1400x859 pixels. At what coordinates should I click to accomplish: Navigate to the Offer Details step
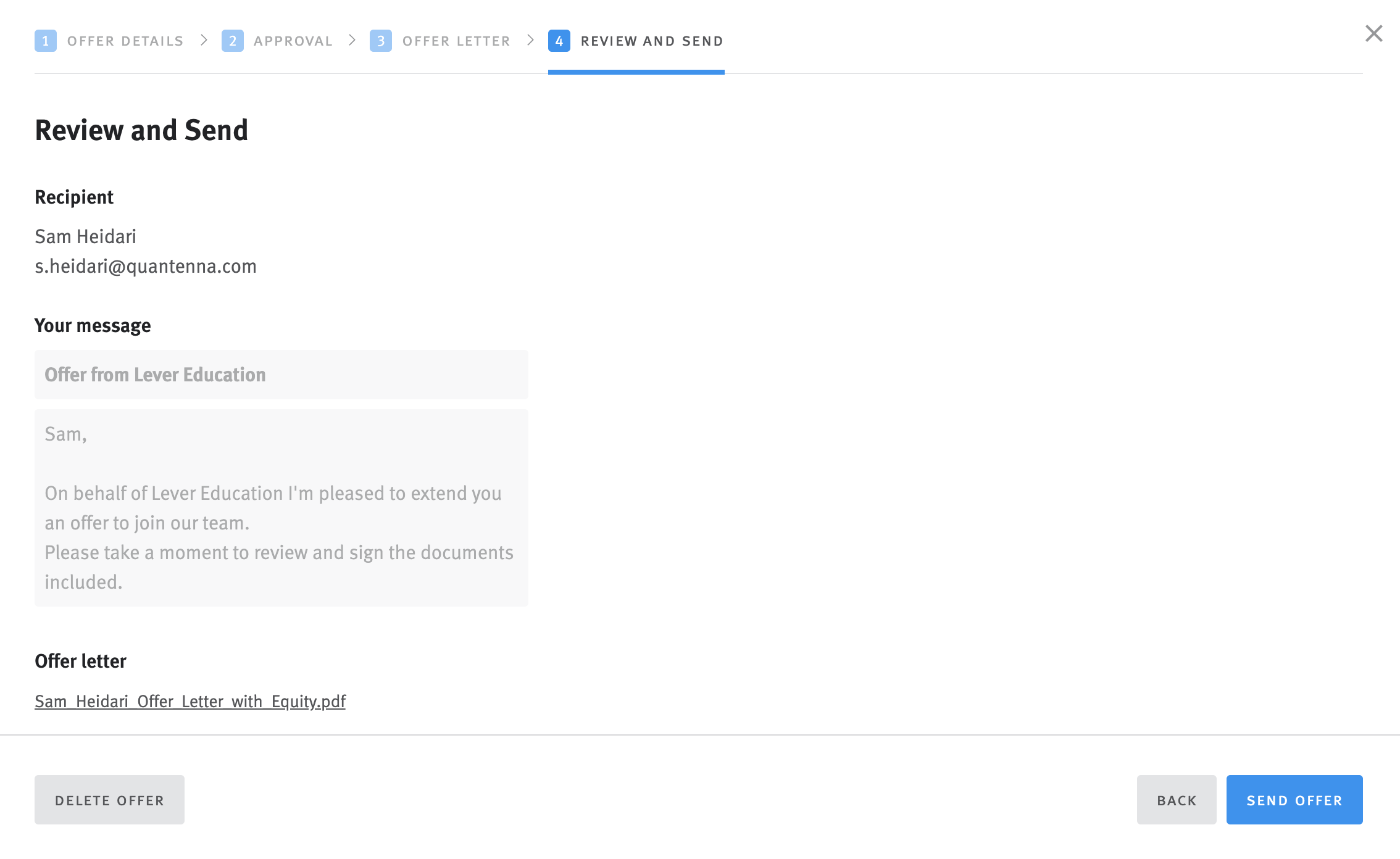[x=125, y=41]
